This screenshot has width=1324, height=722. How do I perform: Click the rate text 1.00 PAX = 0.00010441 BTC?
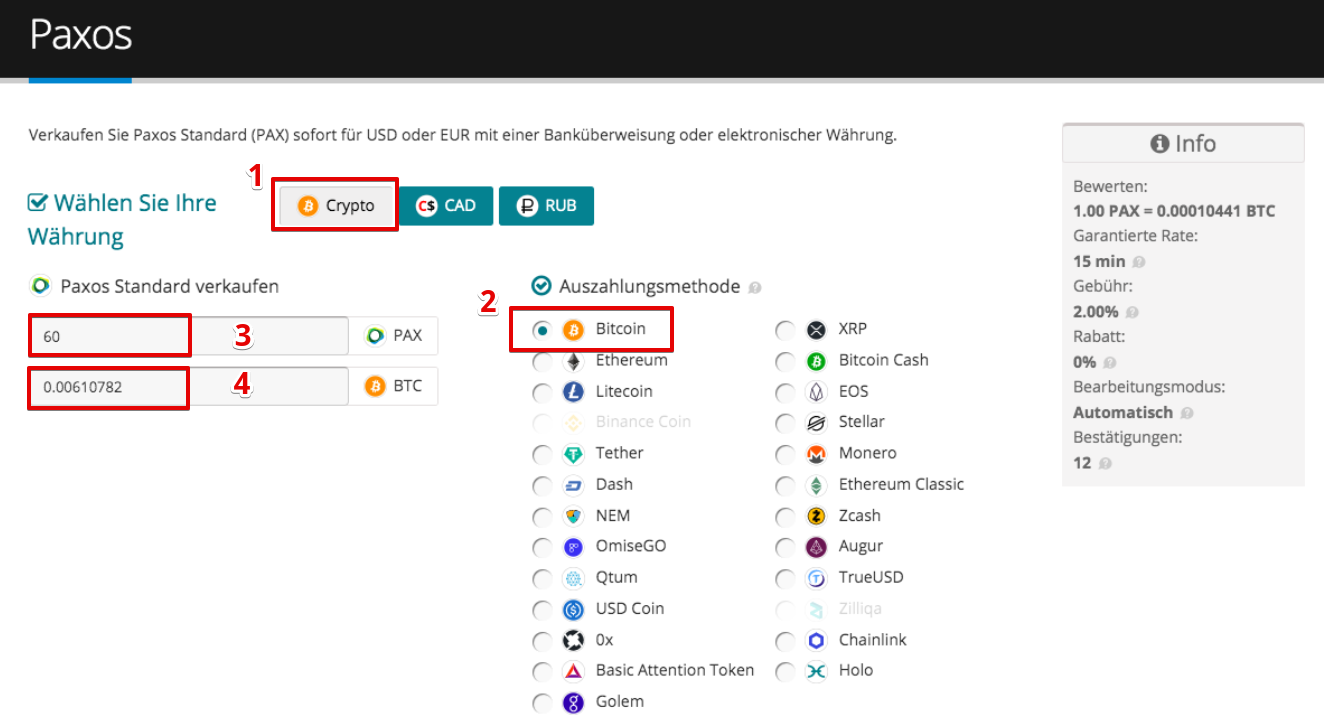click(1174, 211)
